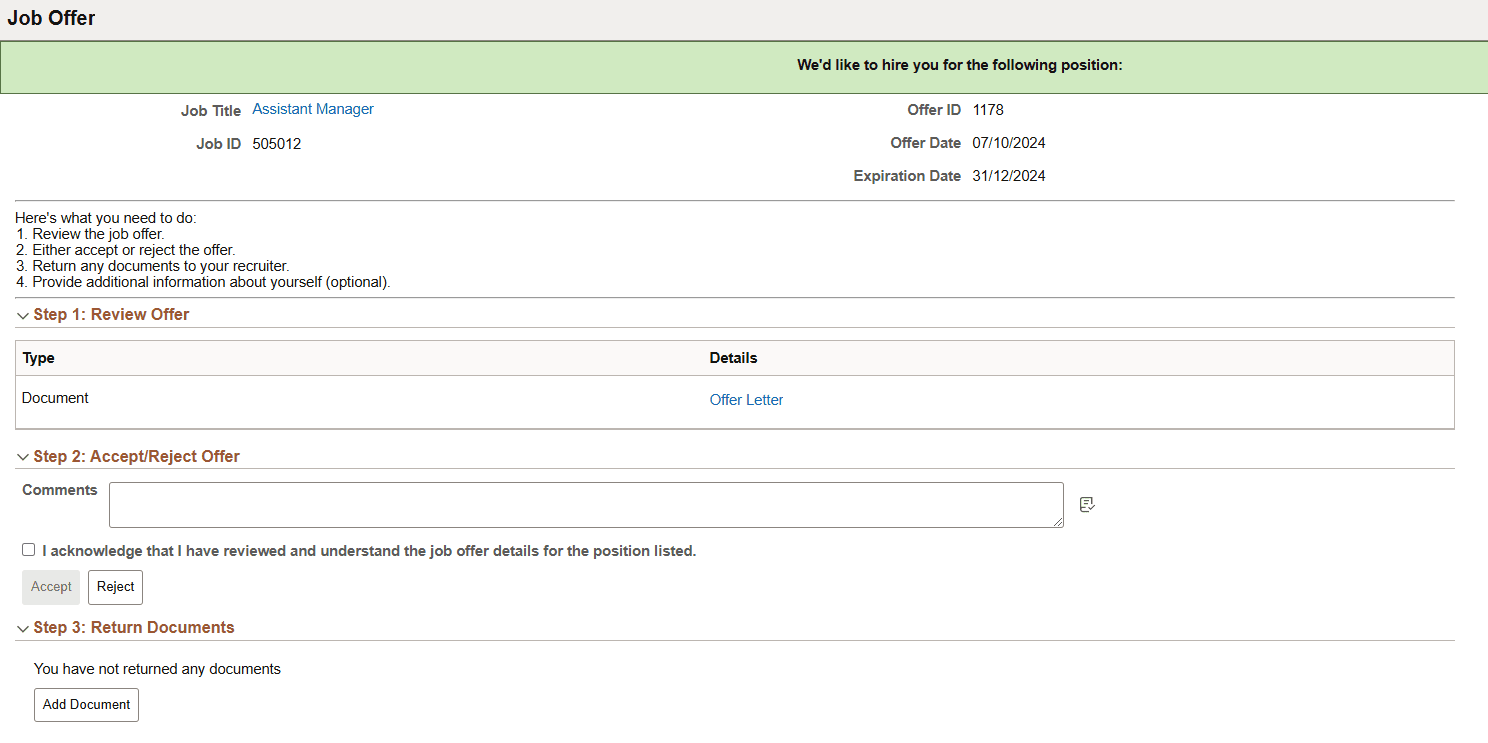Click inside the Comments text box
The width and height of the screenshot is (1488, 743).
pos(585,504)
